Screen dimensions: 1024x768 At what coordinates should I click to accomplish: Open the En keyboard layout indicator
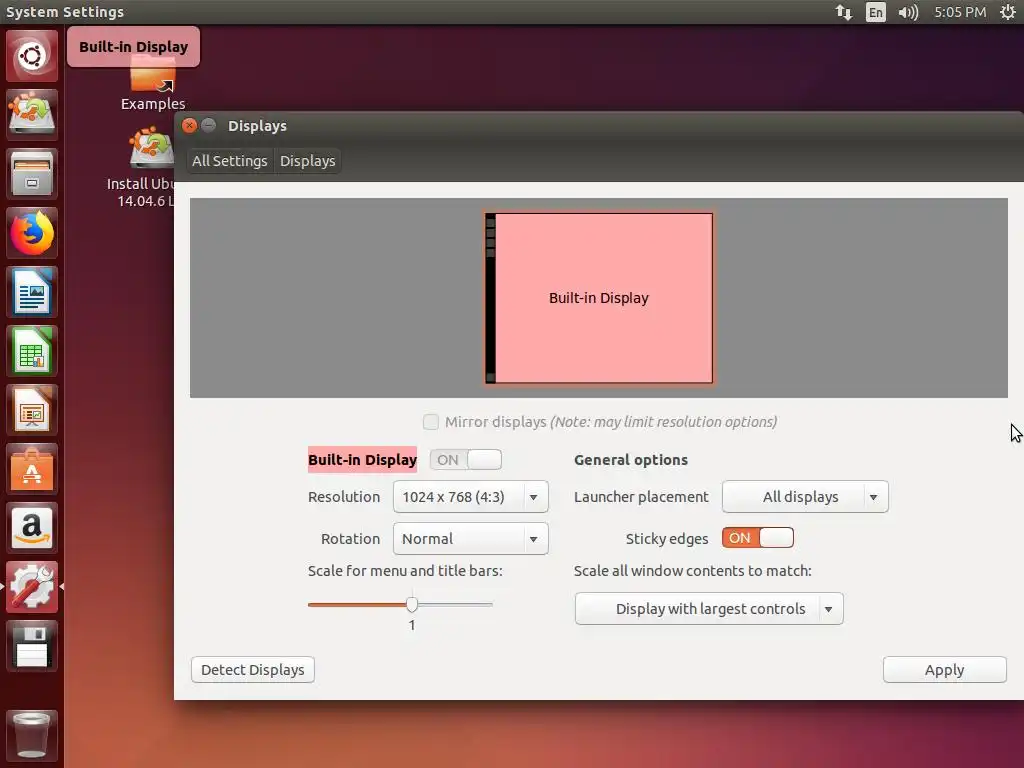(876, 12)
